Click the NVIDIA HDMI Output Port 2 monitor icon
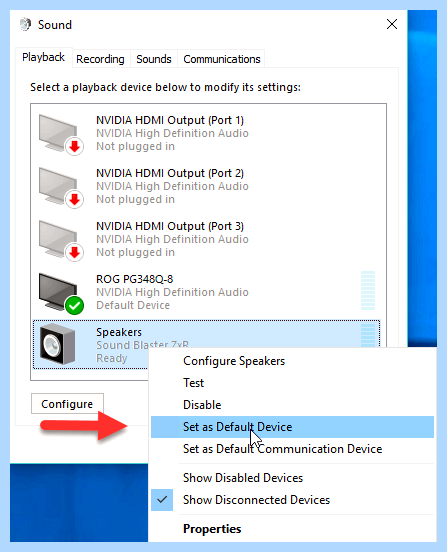447x552 pixels. (x=61, y=187)
